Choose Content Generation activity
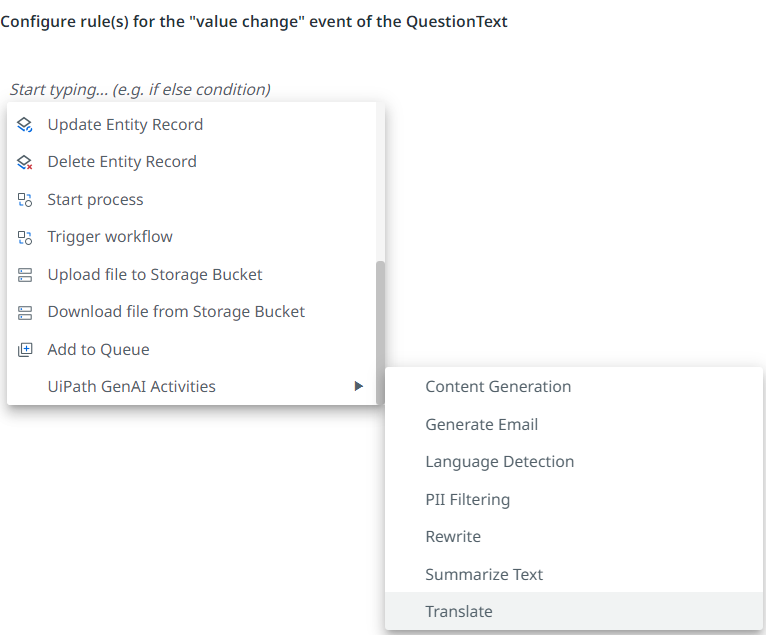766x635 pixels. (x=498, y=387)
